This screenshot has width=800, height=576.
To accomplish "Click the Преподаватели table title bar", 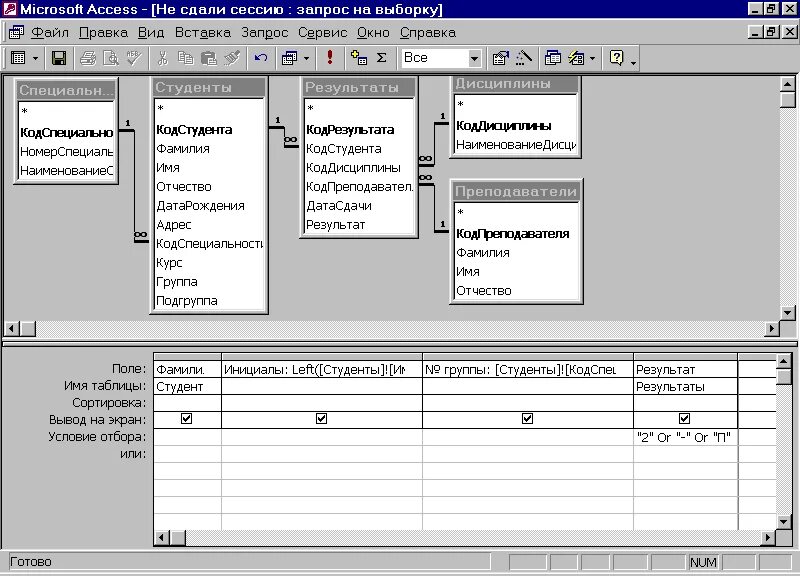I will 516,191.
